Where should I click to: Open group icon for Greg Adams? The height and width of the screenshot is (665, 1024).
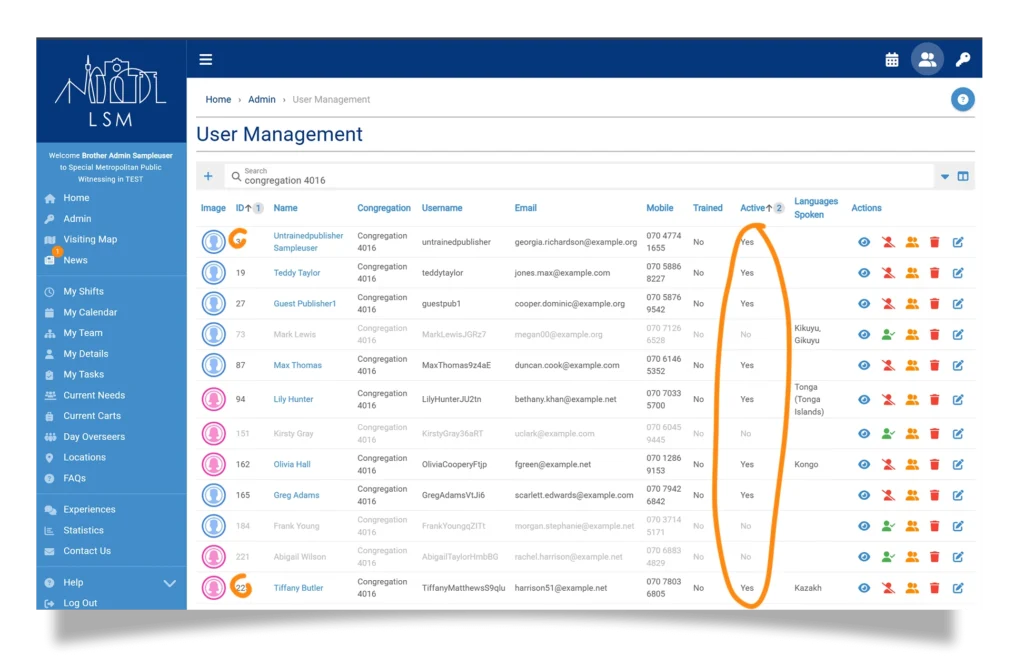tap(912, 495)
